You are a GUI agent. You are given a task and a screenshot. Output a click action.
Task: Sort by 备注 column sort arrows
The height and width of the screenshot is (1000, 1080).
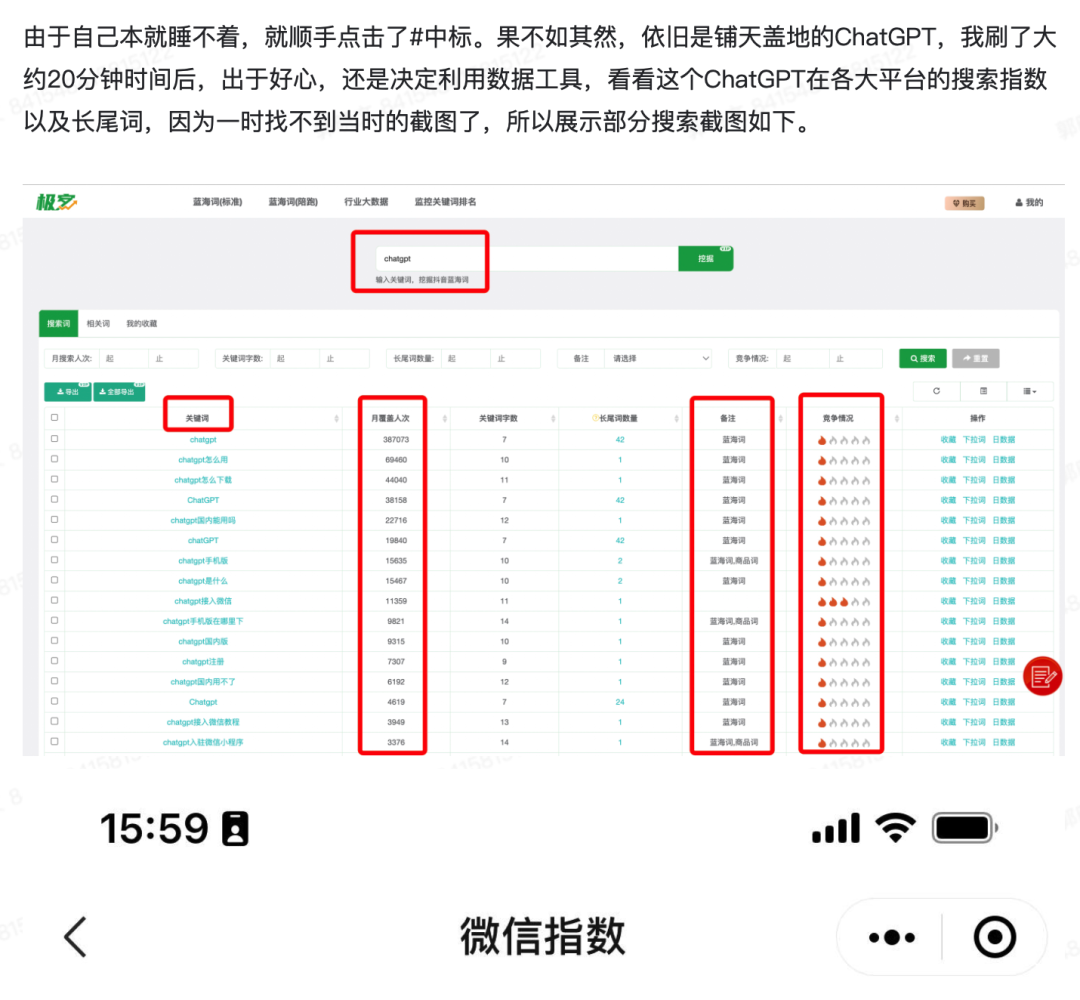(x=780, y=419)
